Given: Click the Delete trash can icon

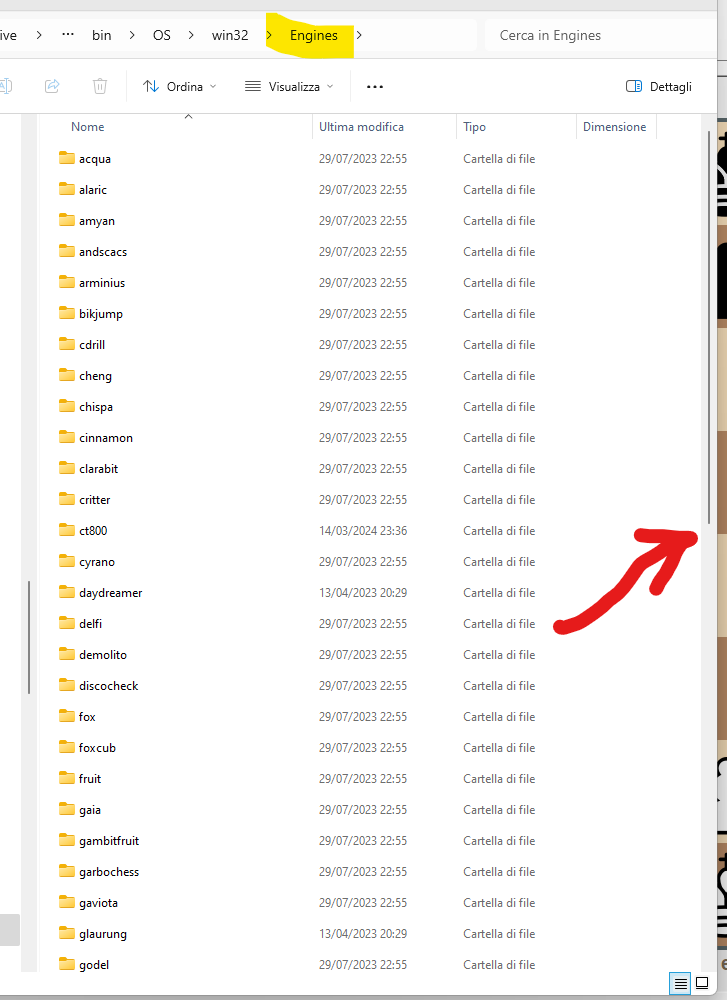Looking at the screenshot, I should tap(100, 87).
